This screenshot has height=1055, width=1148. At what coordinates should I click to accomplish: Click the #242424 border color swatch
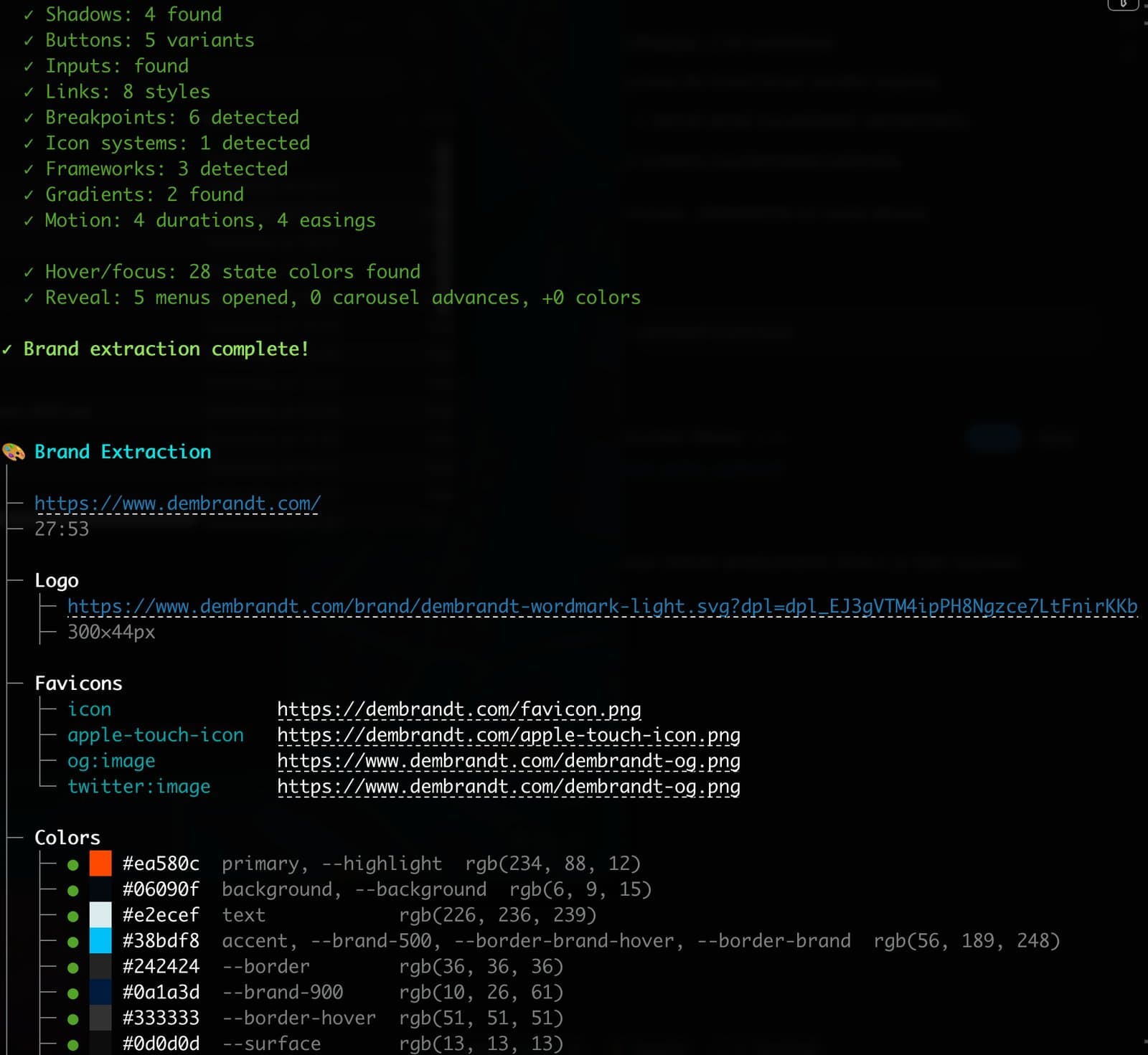[x=100, y=967]
